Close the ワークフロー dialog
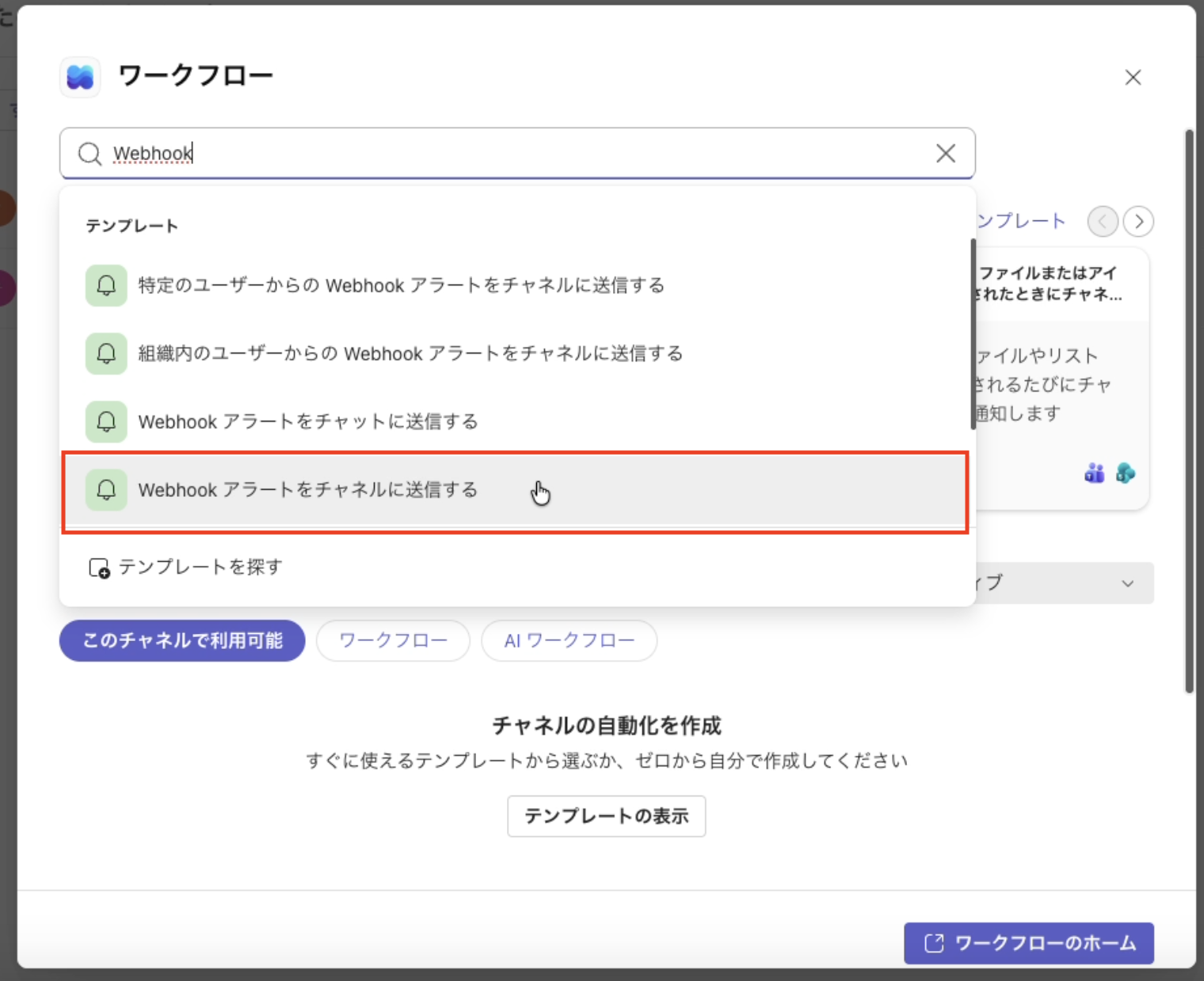Image resolution: width=1204 pixels, height=981 pixels. pos(1134,77)
